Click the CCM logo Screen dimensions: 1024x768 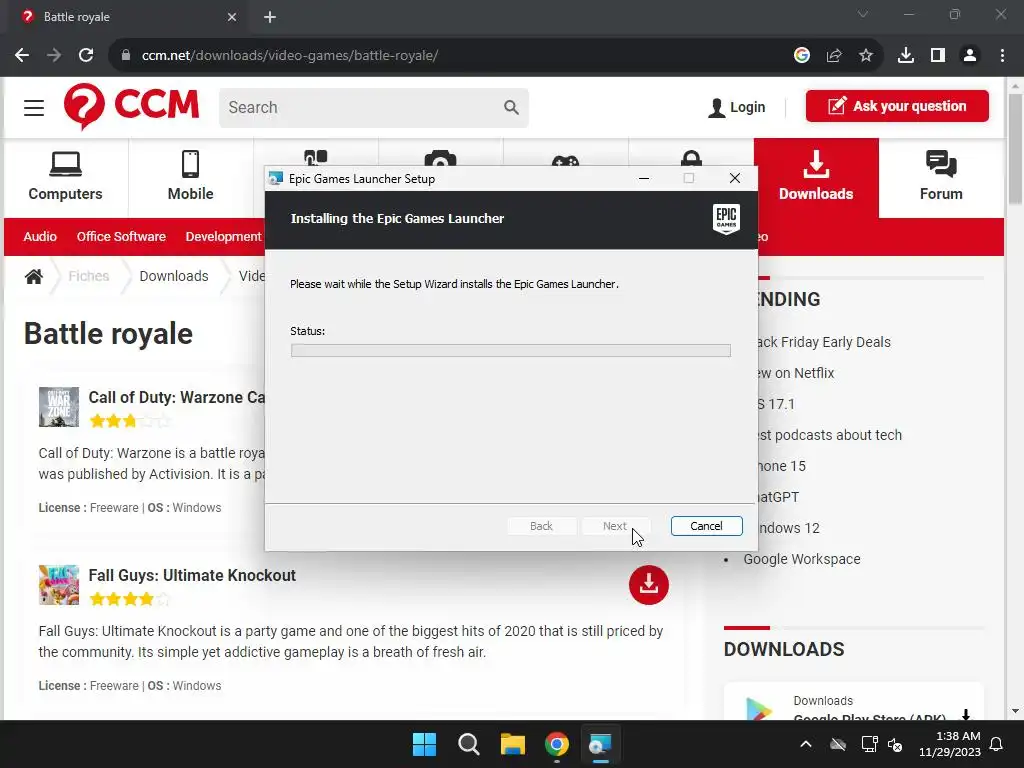click(131, 106)
